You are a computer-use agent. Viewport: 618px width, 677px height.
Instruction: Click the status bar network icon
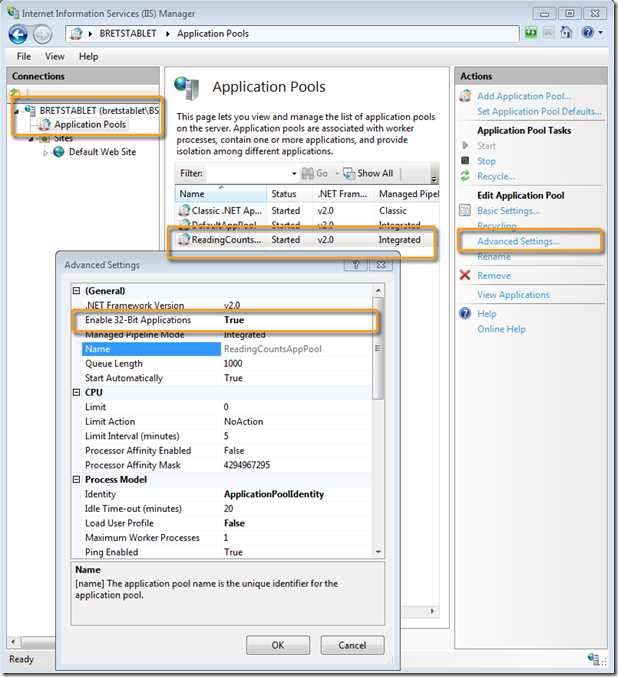click(594, 659)
